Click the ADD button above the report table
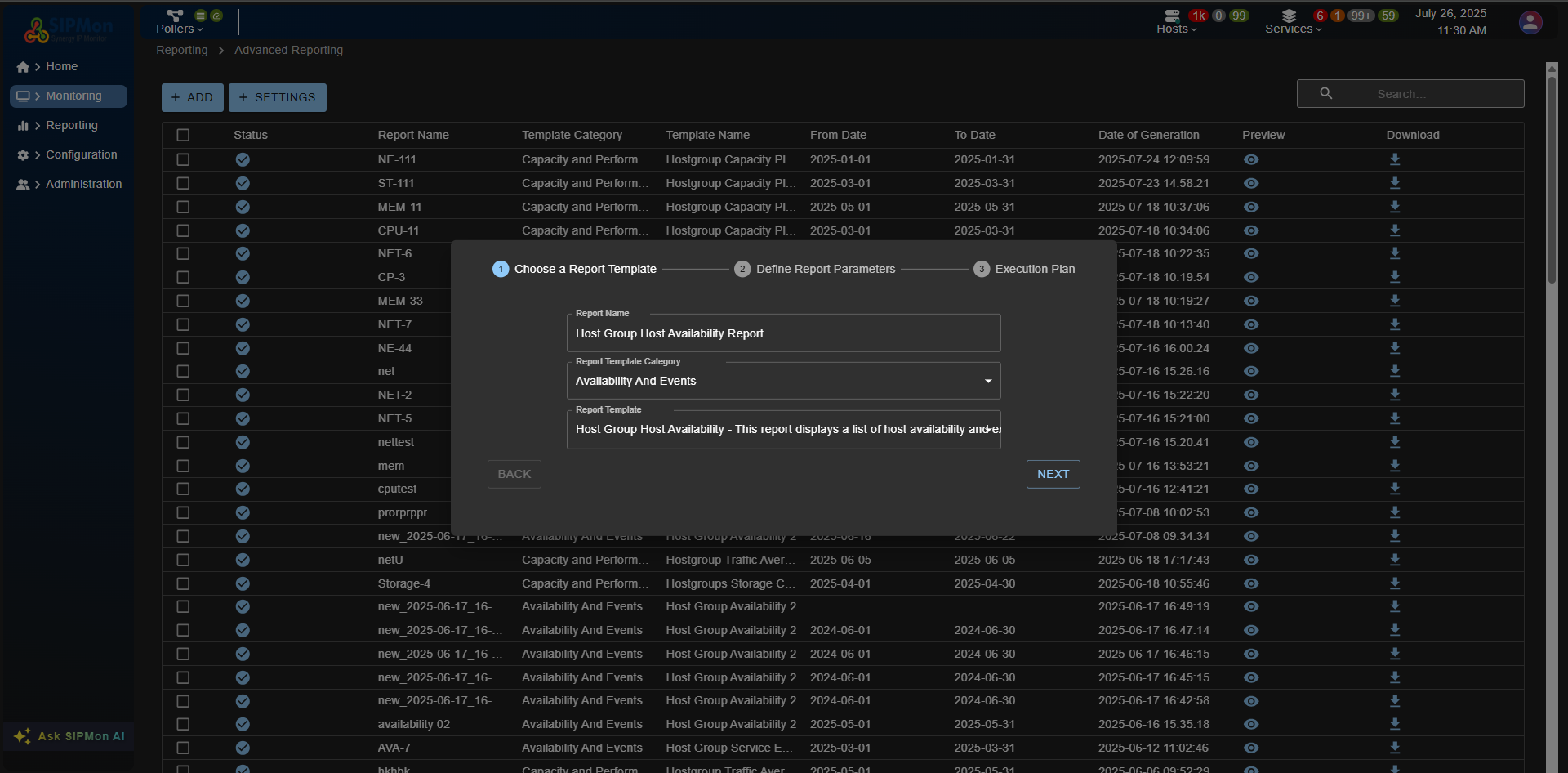Viewport: 1568px width, 773px height. [192, 97]
